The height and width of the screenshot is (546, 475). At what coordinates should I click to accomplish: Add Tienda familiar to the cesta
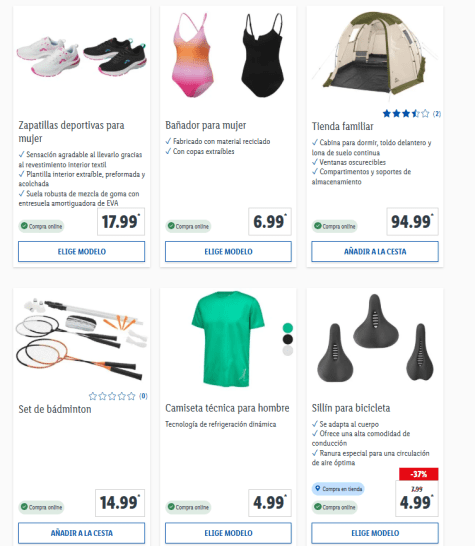[375, 251]
